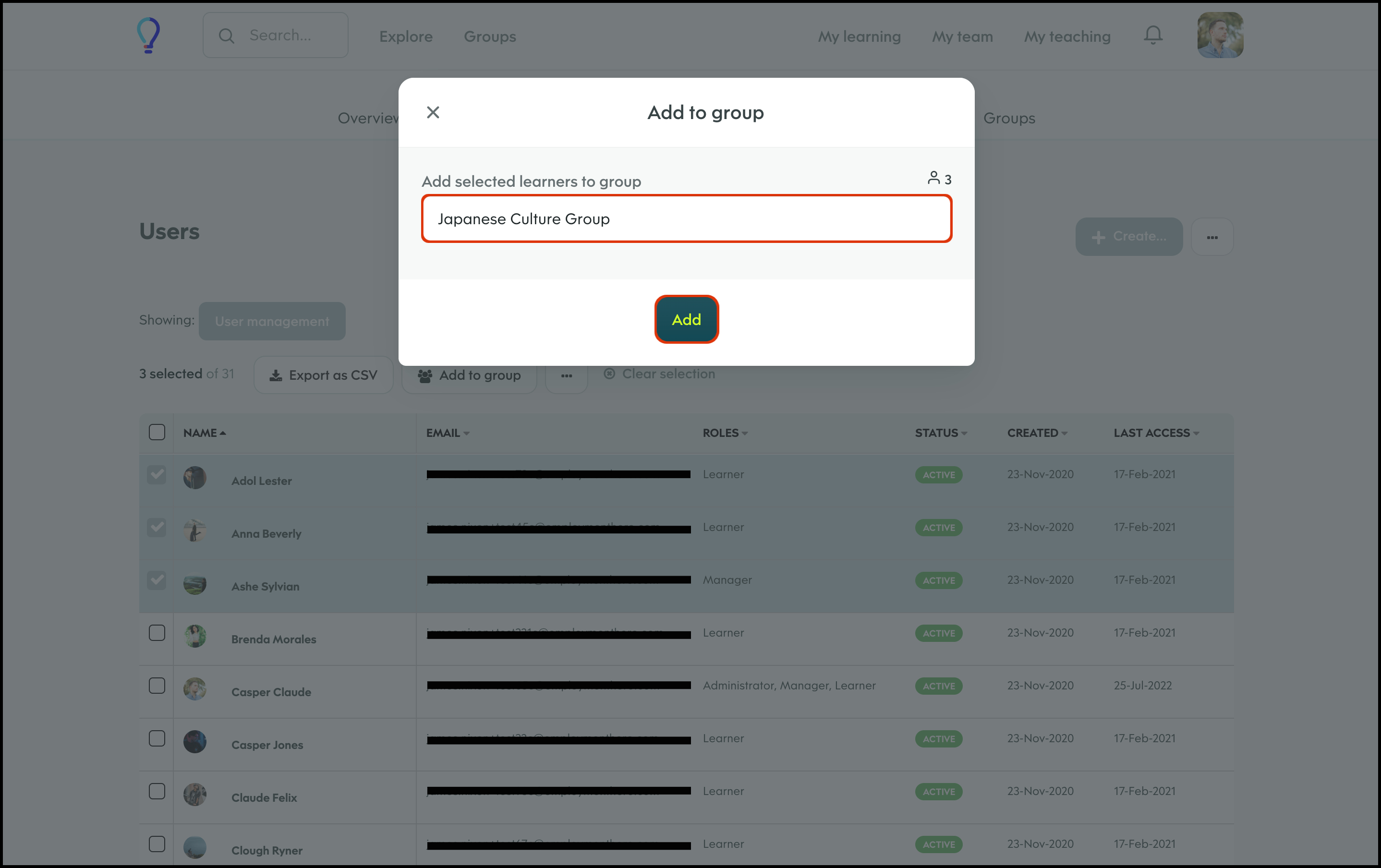Select the Japanese Culture Group field
Image resolution: width=1381 pixels, height=868 pixels.
[687, 218]
